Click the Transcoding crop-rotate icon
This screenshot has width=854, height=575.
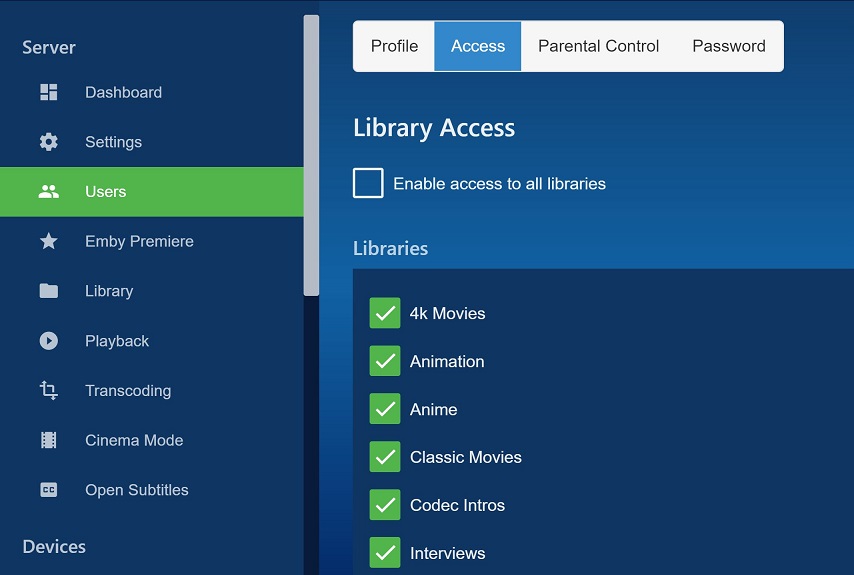[48, 391]
